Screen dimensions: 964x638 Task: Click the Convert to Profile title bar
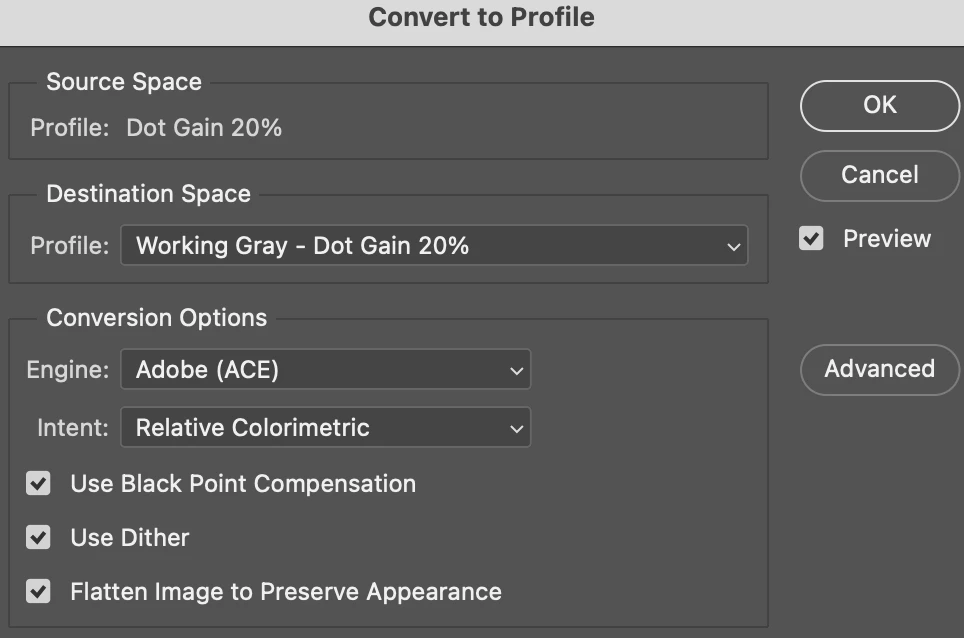(481, 17)
